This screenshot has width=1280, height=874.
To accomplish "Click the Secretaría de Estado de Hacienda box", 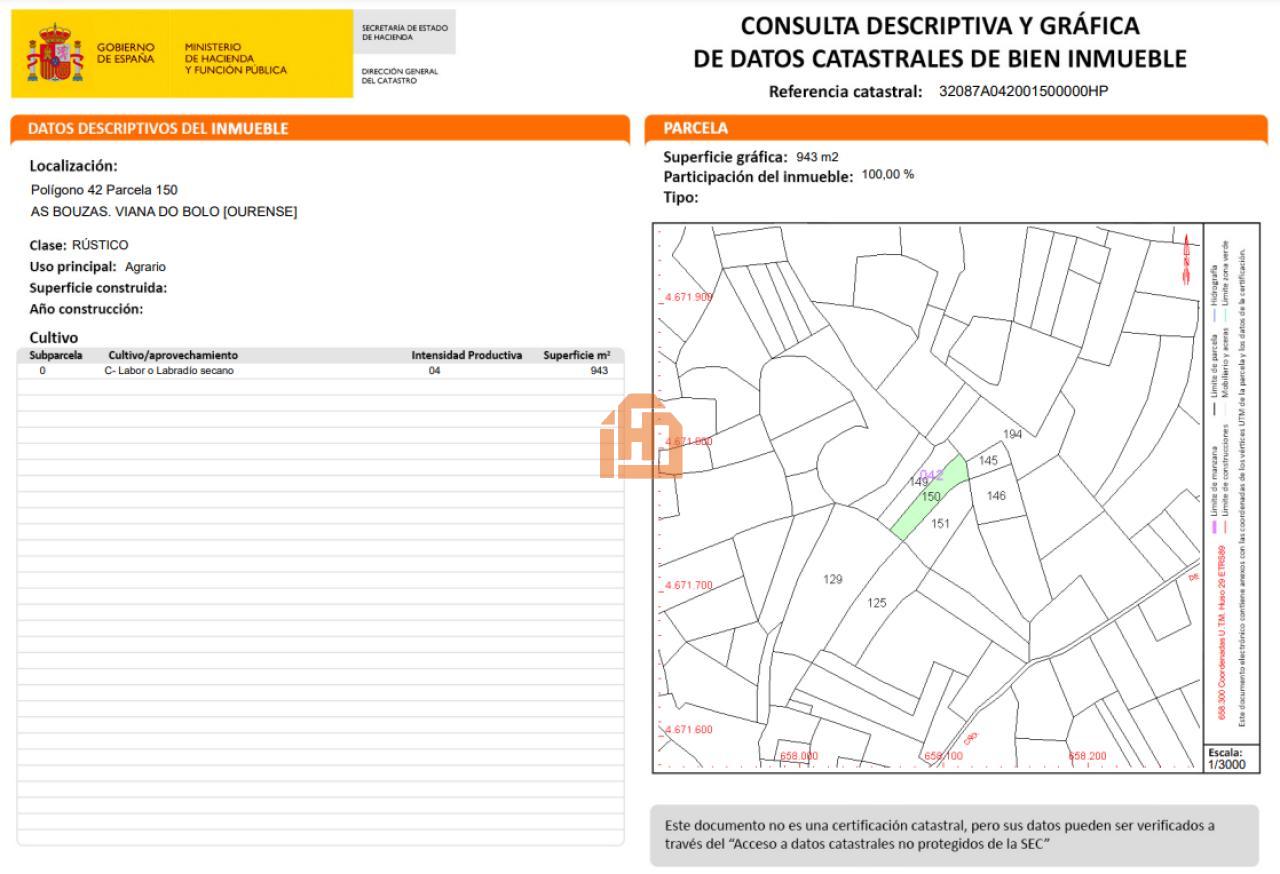I will point(404,32).
